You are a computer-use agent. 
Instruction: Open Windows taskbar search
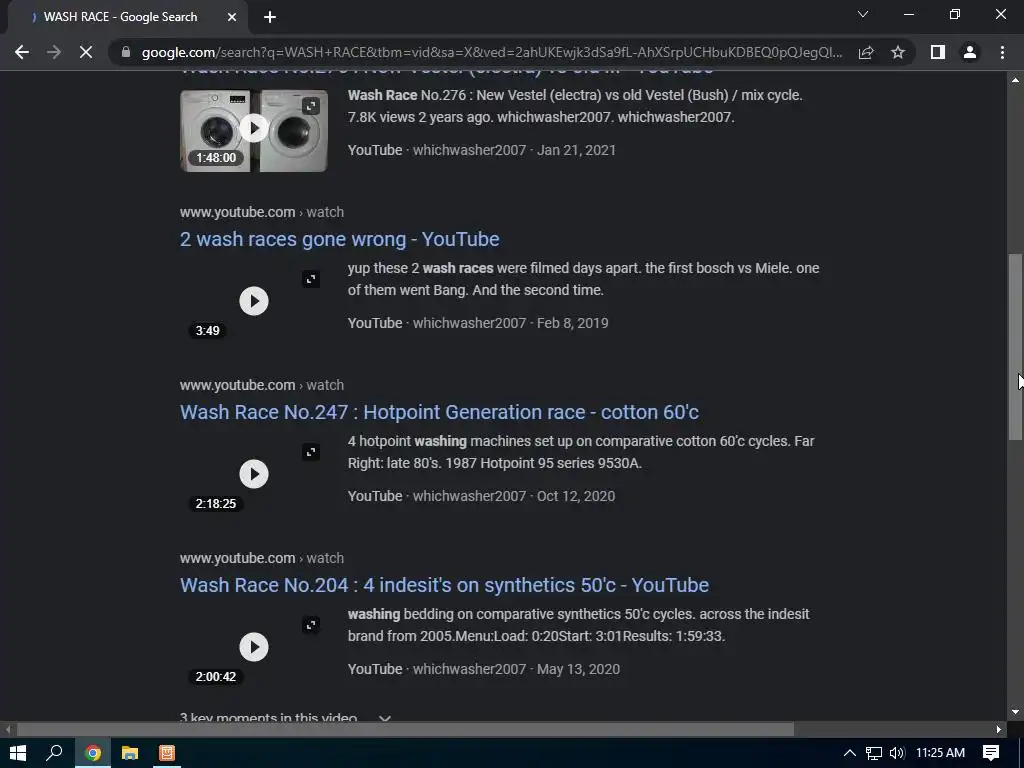[x=54, y=753]
